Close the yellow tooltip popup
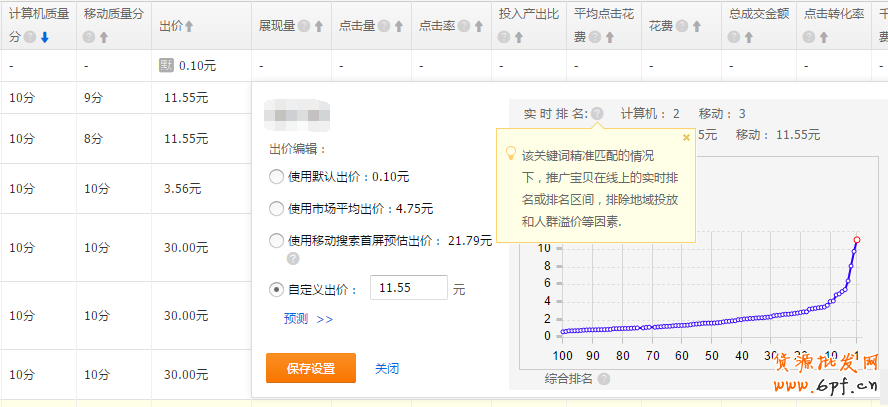The width and height of the screenshot is (888, 407). (x=686, y=138)
